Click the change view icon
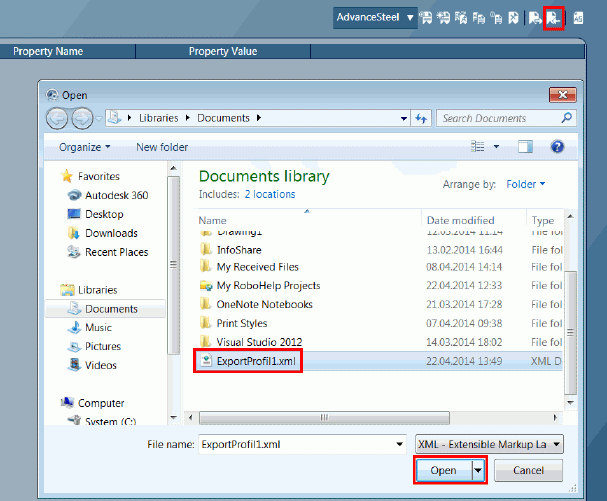607x501 pixels. point(477,146)
